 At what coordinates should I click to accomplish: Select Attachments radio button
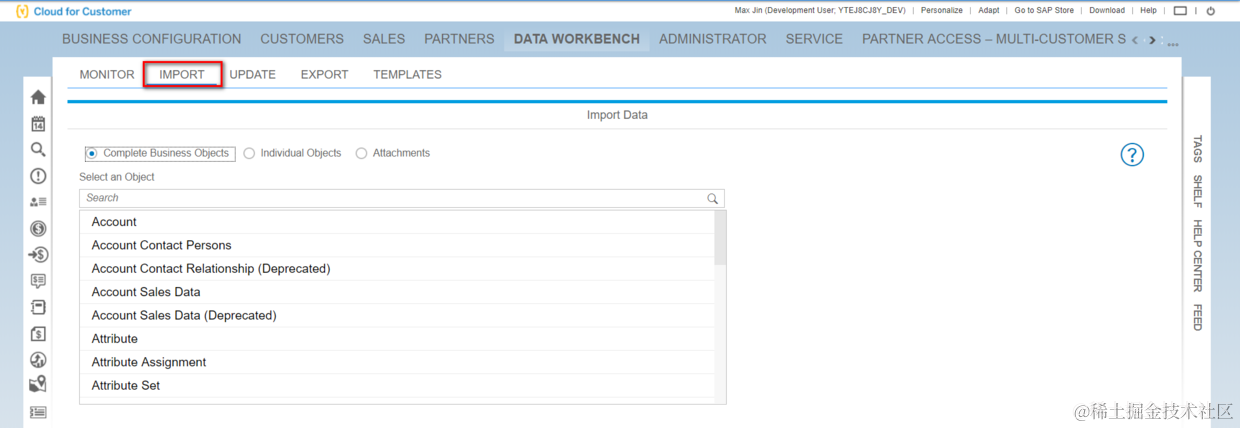(x=361, y=153)
